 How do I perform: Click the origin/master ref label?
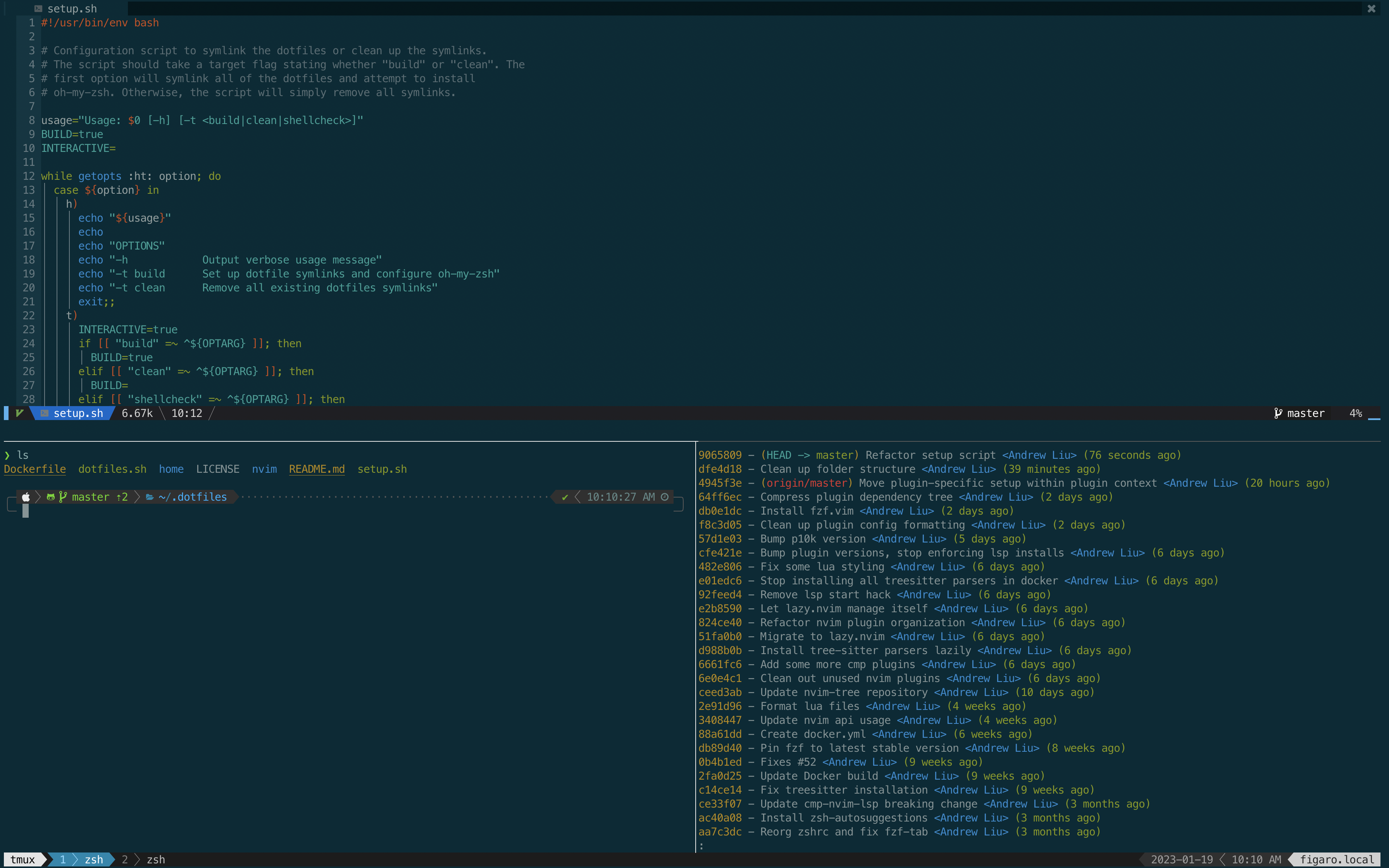[x=807, y=483]
